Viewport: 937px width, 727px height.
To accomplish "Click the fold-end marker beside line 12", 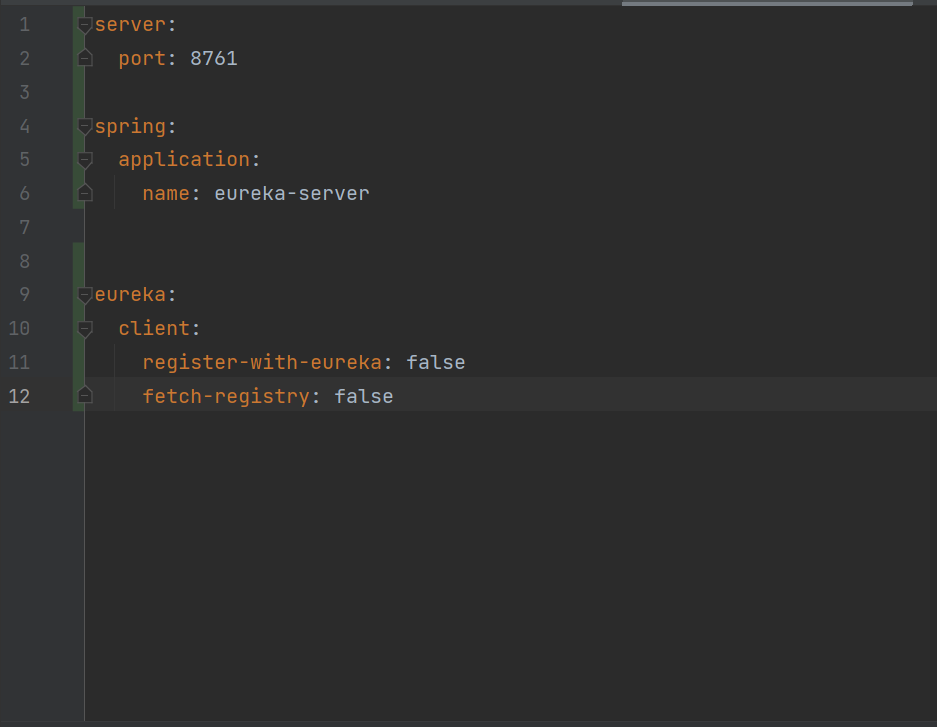I will pos(84,396).
